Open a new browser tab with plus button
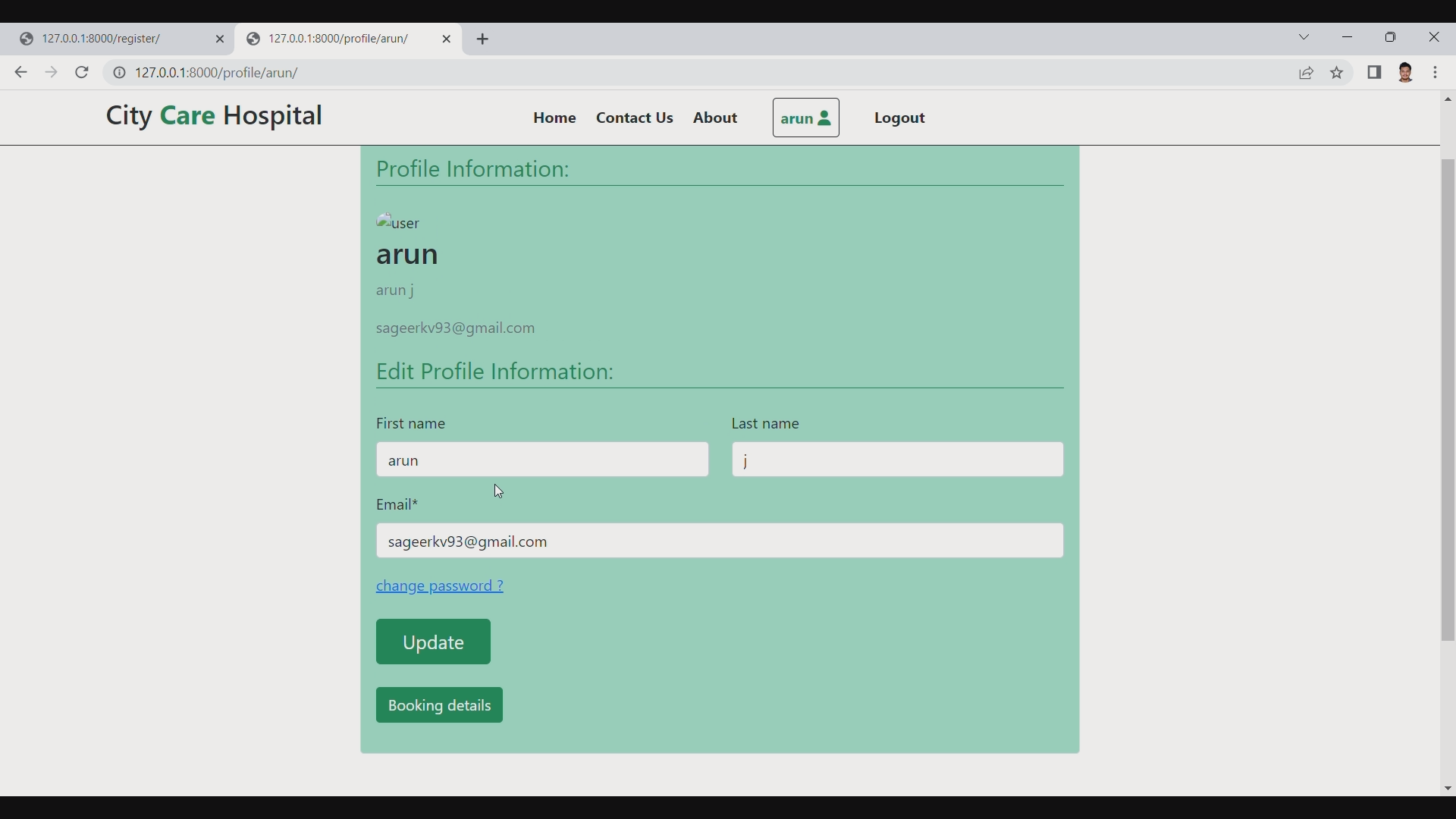 coord(484,39)
